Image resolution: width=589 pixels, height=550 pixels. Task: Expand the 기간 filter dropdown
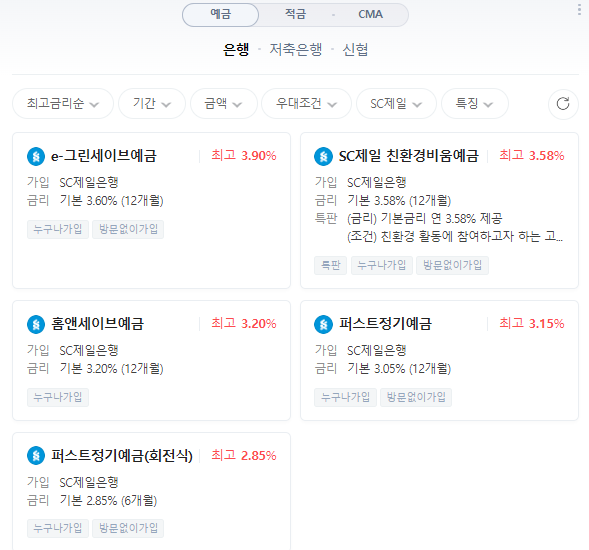152,103
